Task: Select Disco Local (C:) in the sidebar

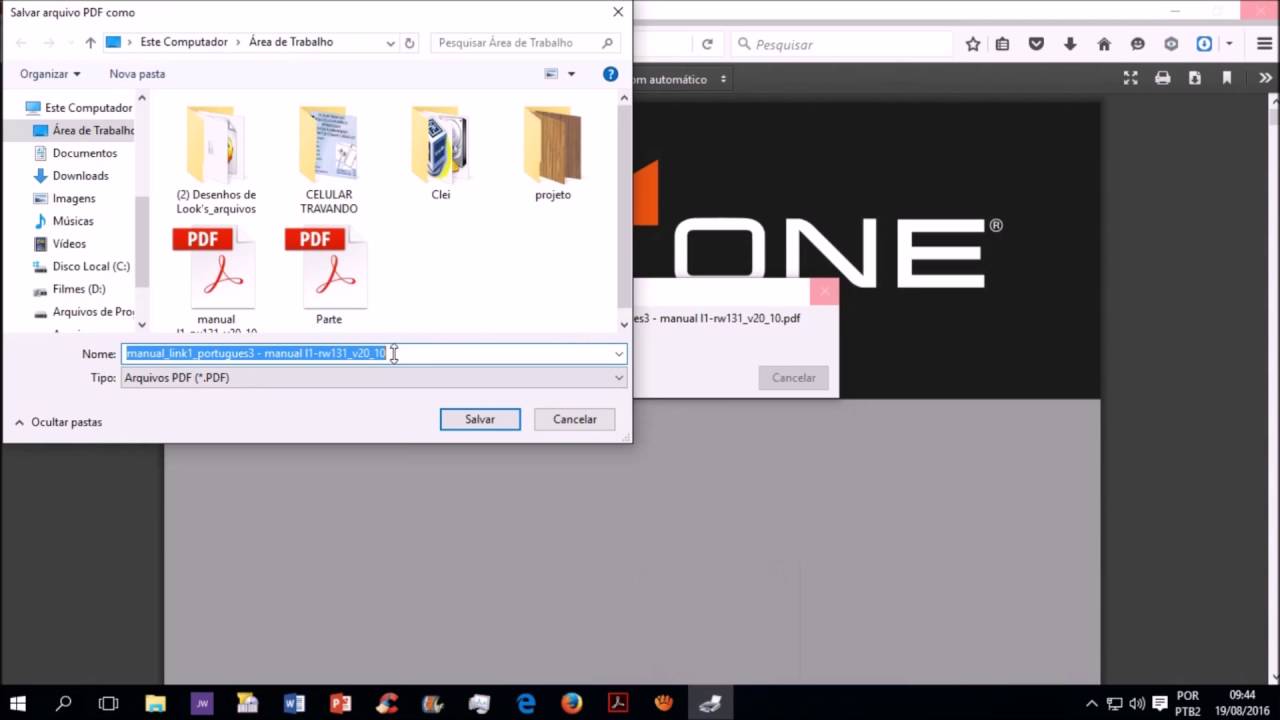Action: click(x=82, y=267)
